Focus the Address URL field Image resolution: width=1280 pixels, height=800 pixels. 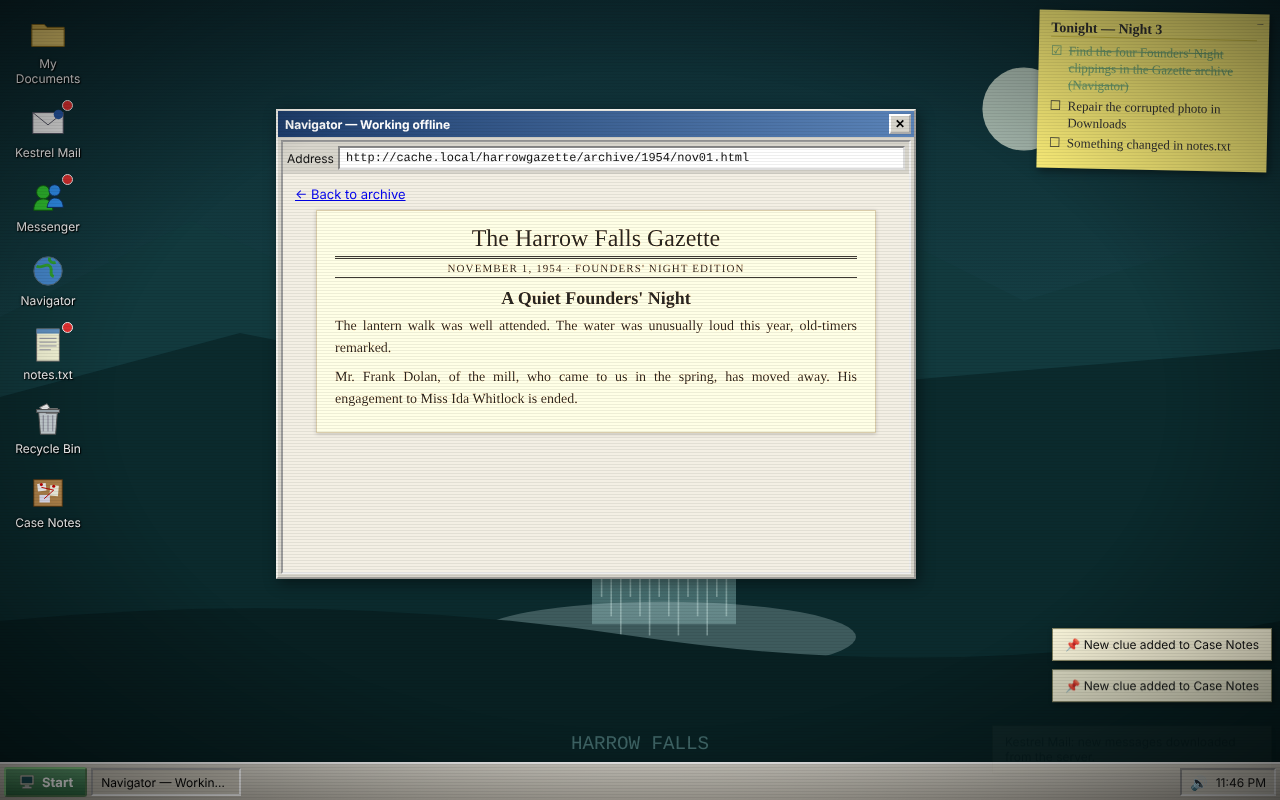[x=621, y=158]
